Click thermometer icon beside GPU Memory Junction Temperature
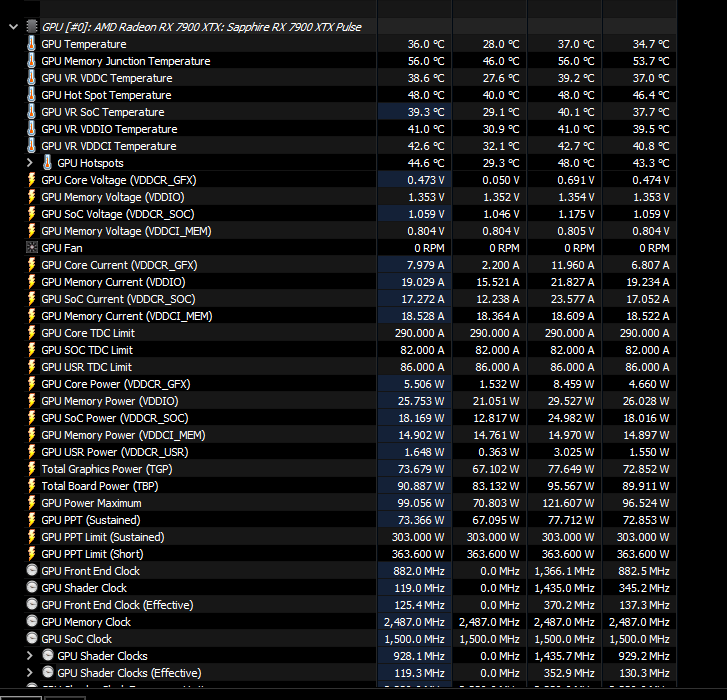The width and height of the screenshot is (727, 700). tap(31, 61)
